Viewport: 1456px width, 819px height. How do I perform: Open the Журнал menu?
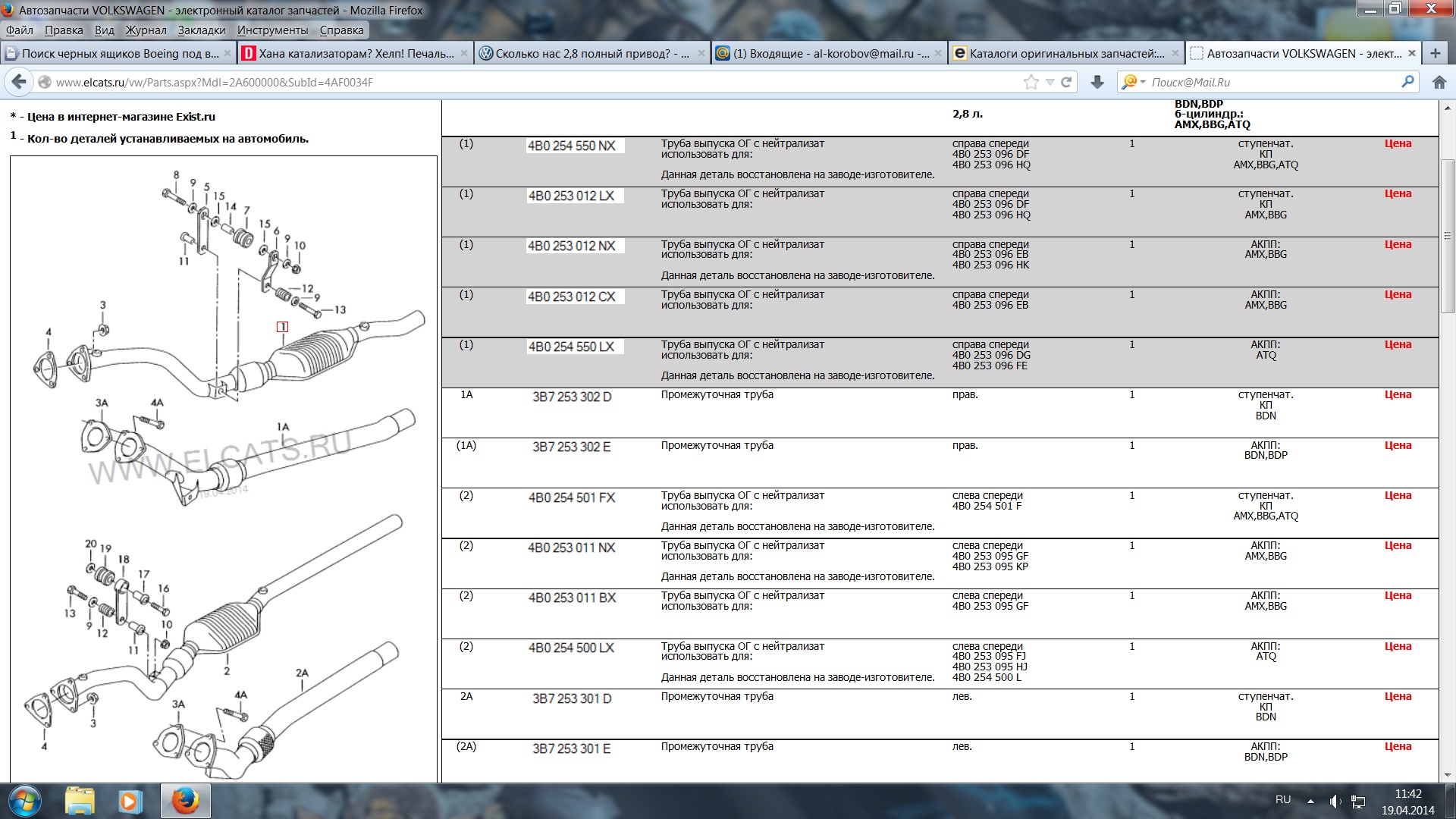point(146,30)
